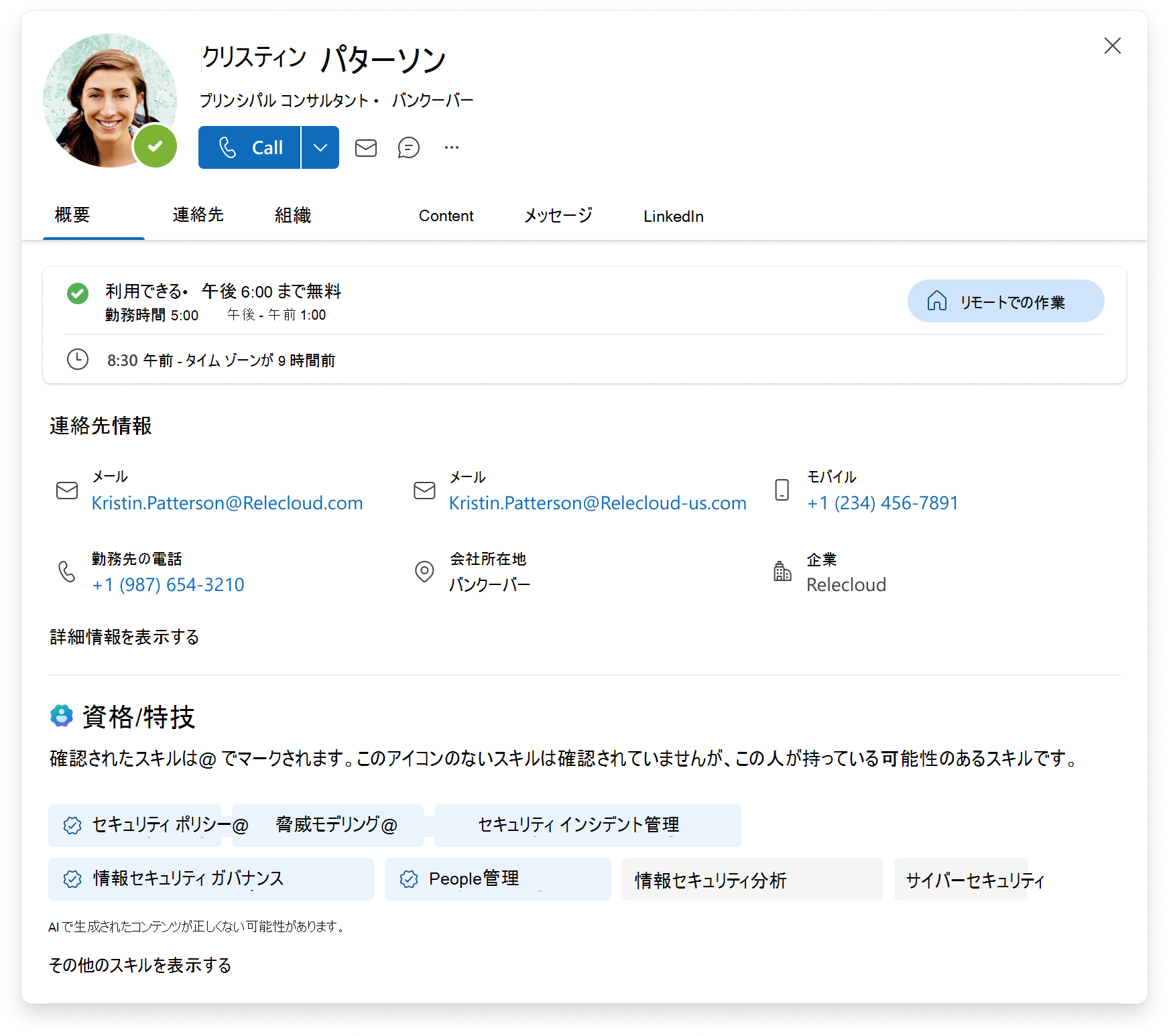Expand the Call options dropdown arrow

pyautogui.click(x=320, y=147)
